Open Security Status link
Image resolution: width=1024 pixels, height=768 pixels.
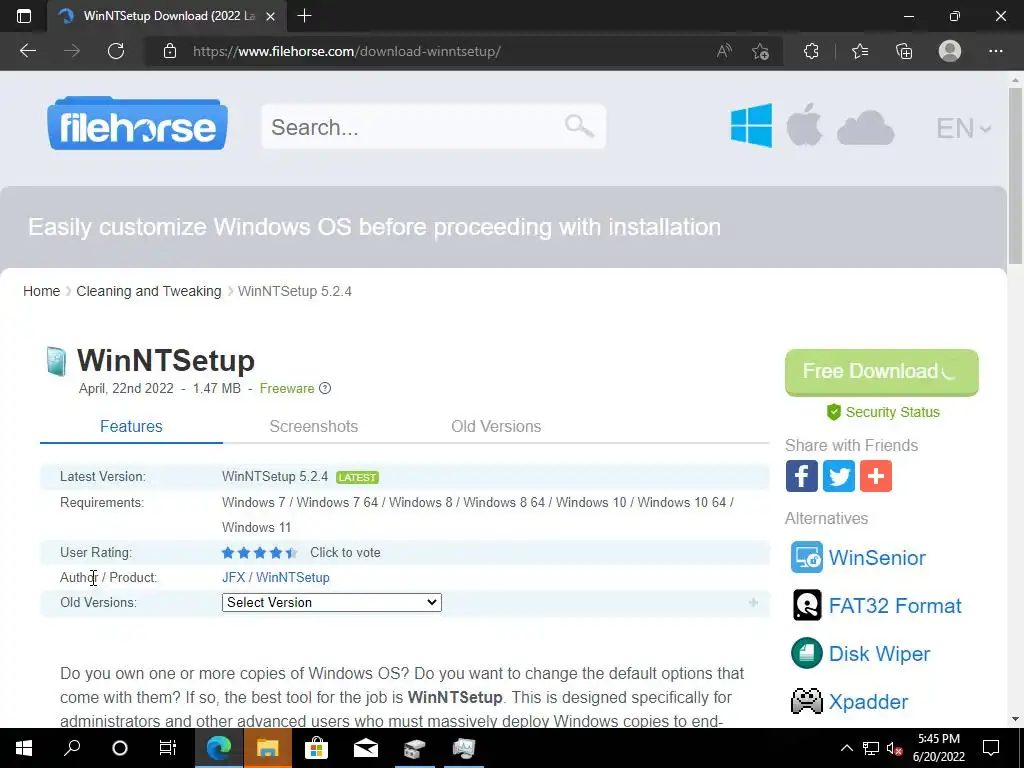coord(883,412)
